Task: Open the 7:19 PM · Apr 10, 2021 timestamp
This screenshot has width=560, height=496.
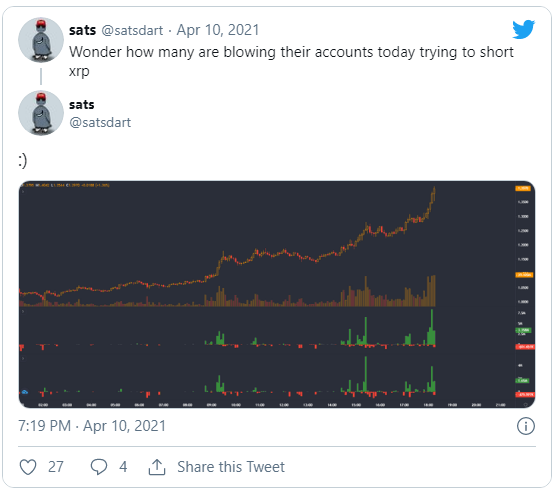Action: tap(92, 426)
